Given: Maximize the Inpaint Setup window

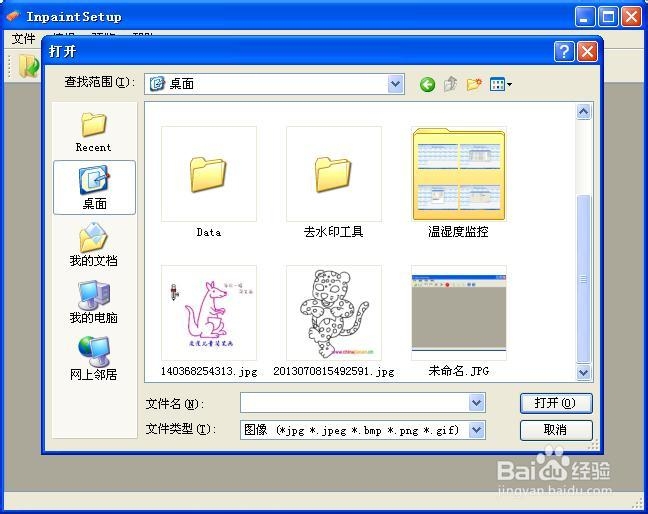Looking at the screenshot, I should click(x=608, y=17).
